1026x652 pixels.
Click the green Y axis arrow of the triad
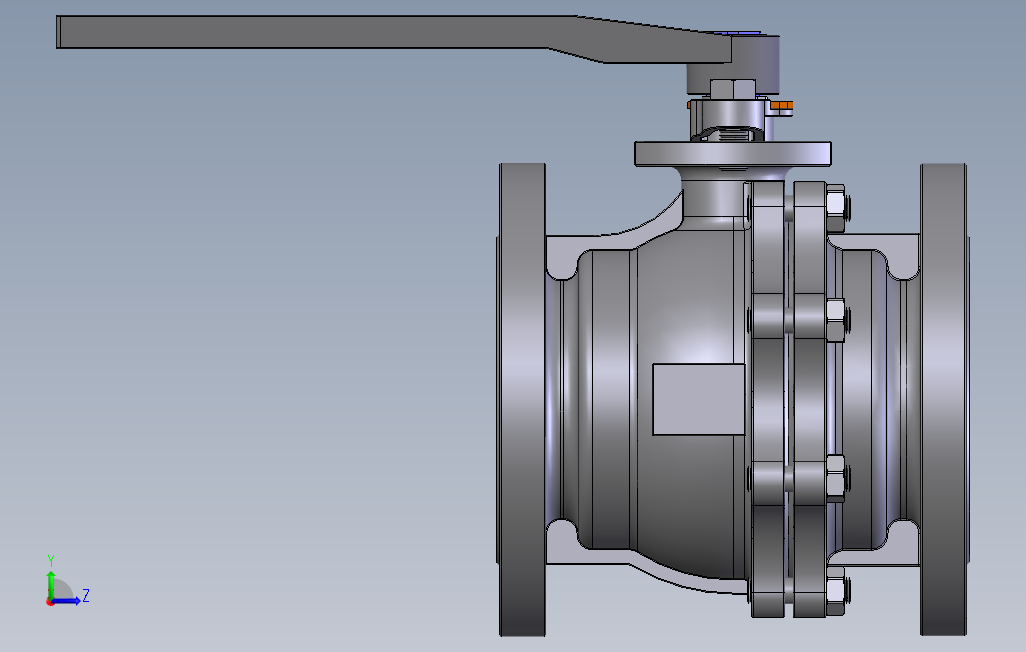pyautogui.click(x=51, y=585)
